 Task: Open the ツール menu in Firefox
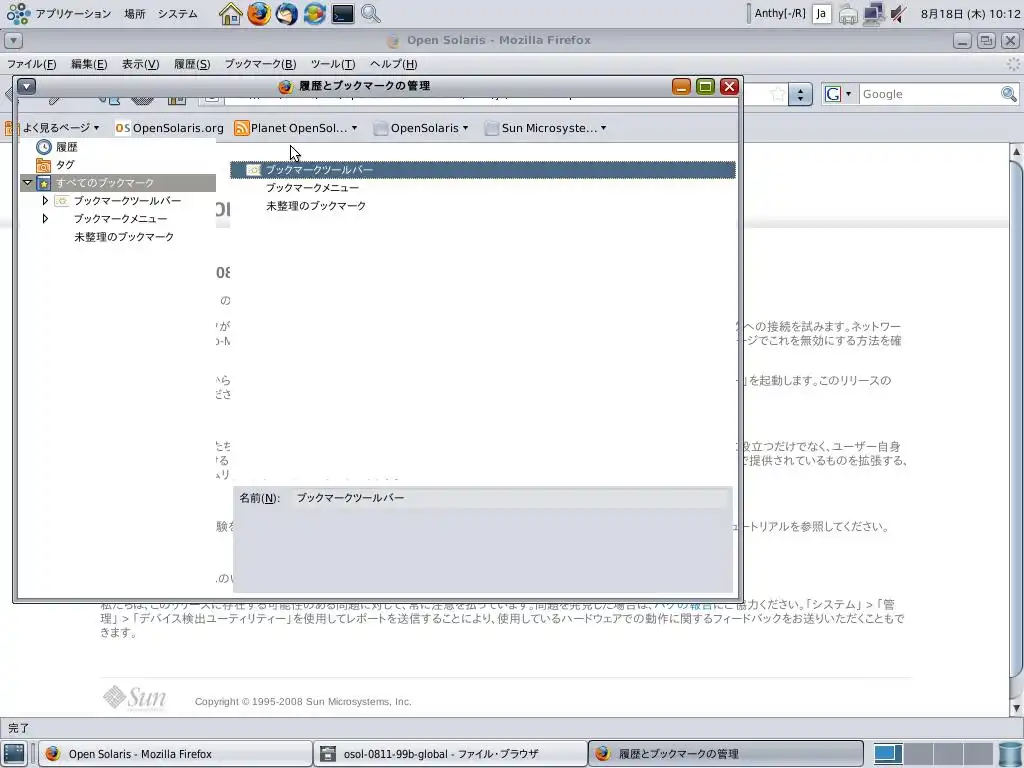coord(333,64)
